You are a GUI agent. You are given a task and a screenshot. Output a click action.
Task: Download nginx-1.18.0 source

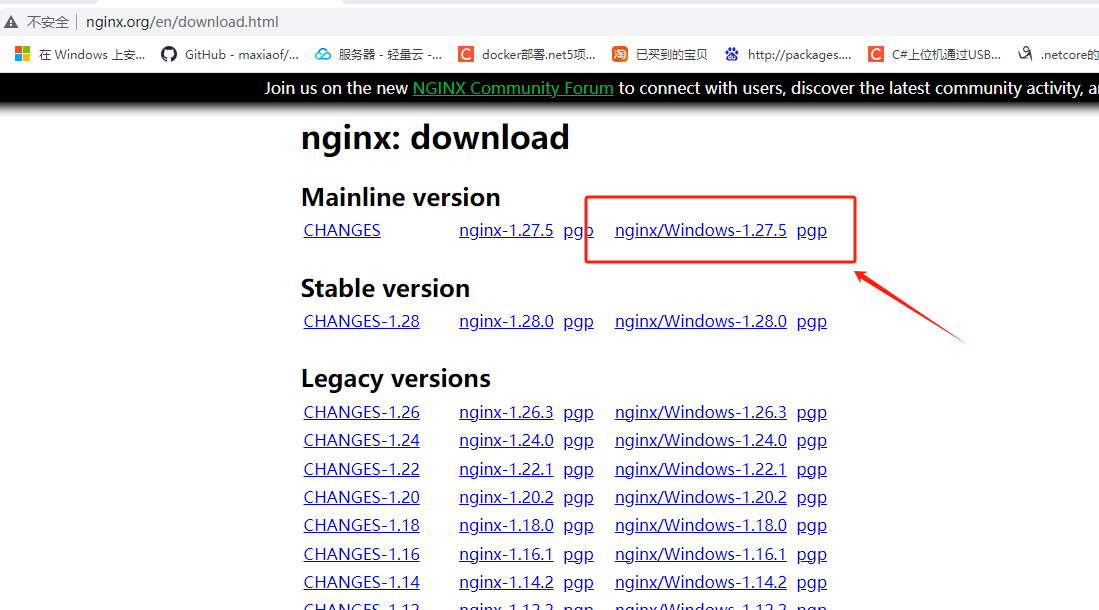point(506,525)
